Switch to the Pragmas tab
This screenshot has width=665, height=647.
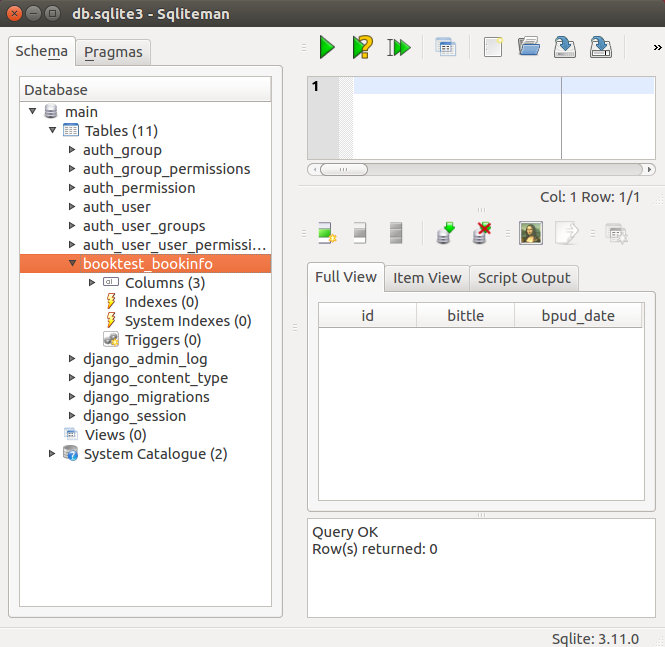113,52
